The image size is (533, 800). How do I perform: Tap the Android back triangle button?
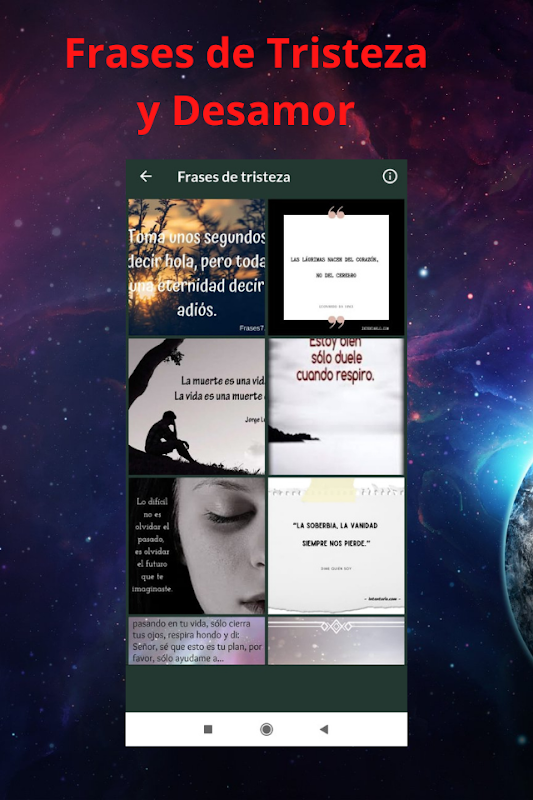(324, 729)
